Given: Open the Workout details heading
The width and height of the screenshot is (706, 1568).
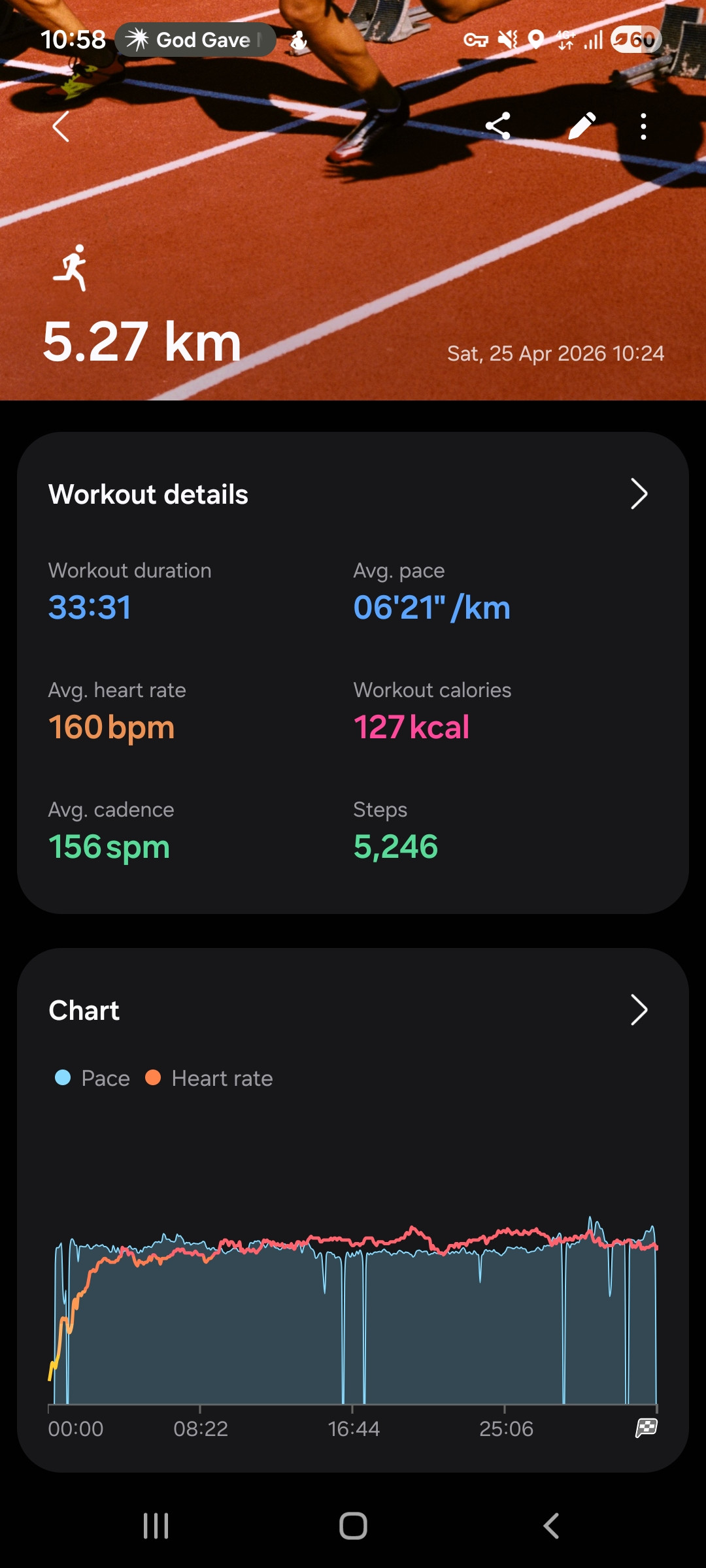Looking at the screenshot, I should 148,495.
